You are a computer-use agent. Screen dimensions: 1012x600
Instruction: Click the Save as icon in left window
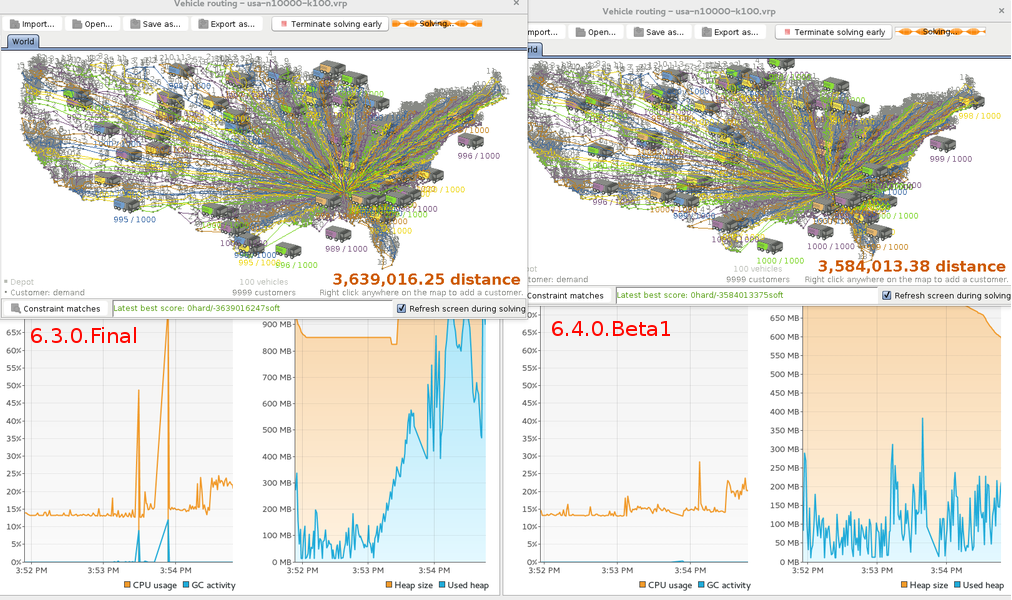pyautogui.click(x=134, y=24)
